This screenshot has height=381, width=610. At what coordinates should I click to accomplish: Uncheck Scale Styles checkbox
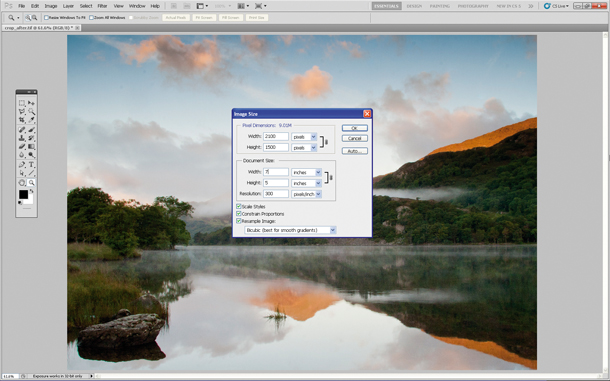239,206
